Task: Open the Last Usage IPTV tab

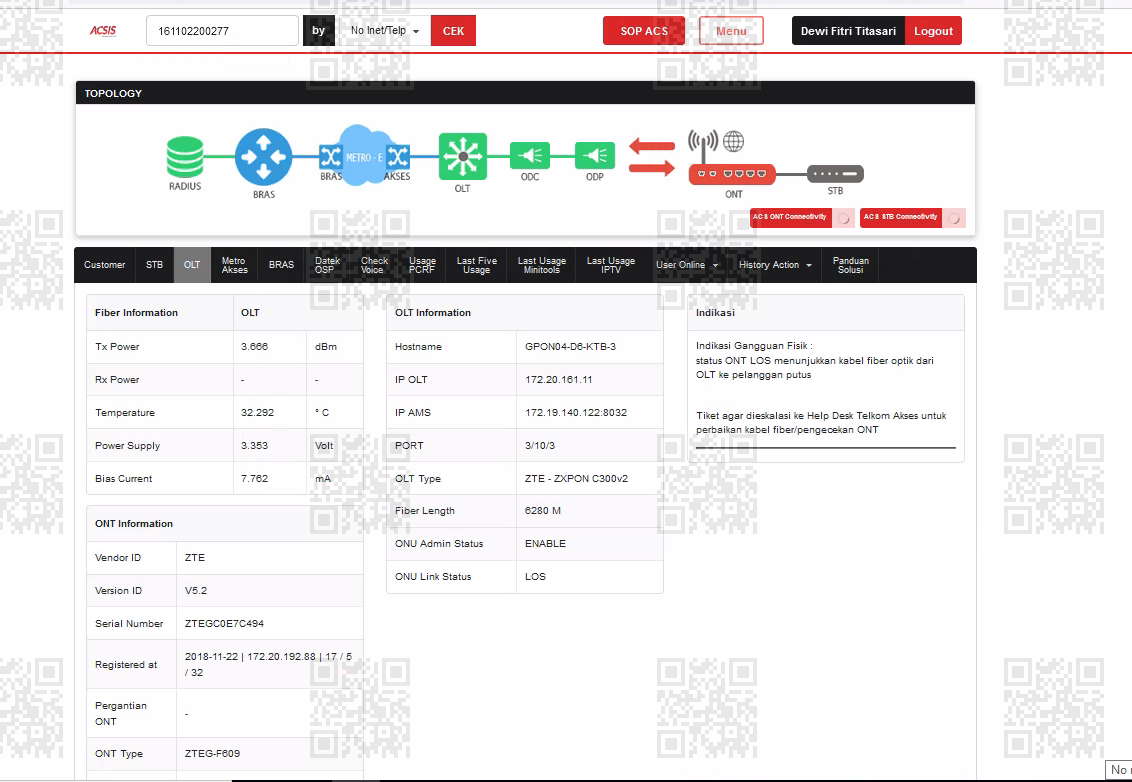Action: 611,265
